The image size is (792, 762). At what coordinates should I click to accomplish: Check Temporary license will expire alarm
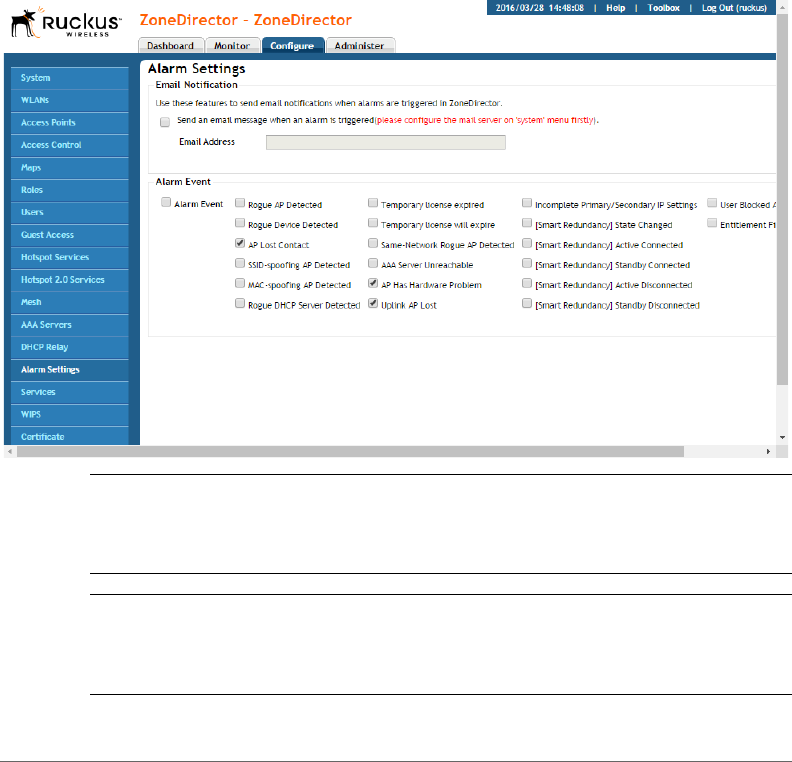(x=373, y=223)
